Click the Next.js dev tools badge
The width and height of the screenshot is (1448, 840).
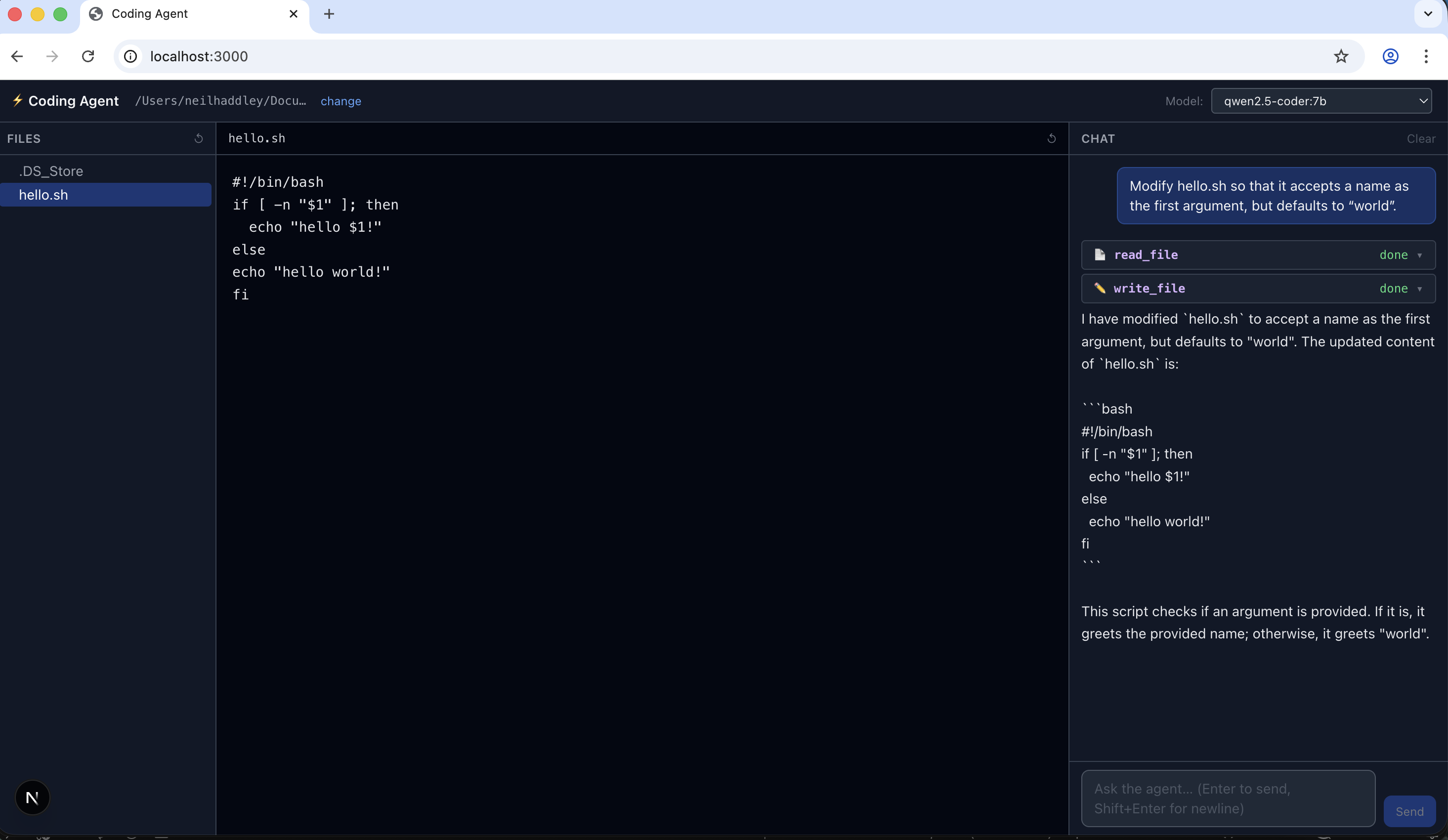32,797
